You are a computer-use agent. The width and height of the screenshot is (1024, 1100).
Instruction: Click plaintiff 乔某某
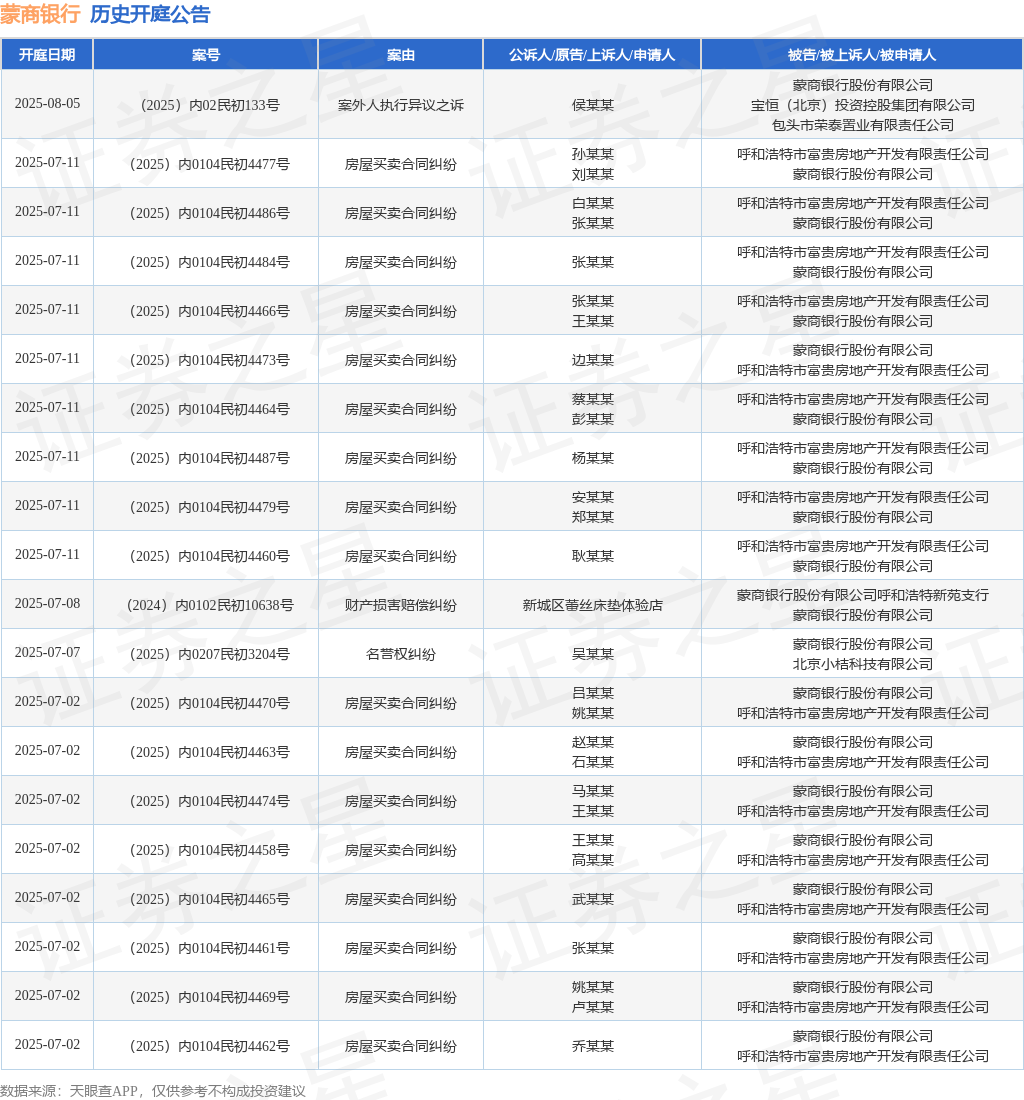[593, 1047]
